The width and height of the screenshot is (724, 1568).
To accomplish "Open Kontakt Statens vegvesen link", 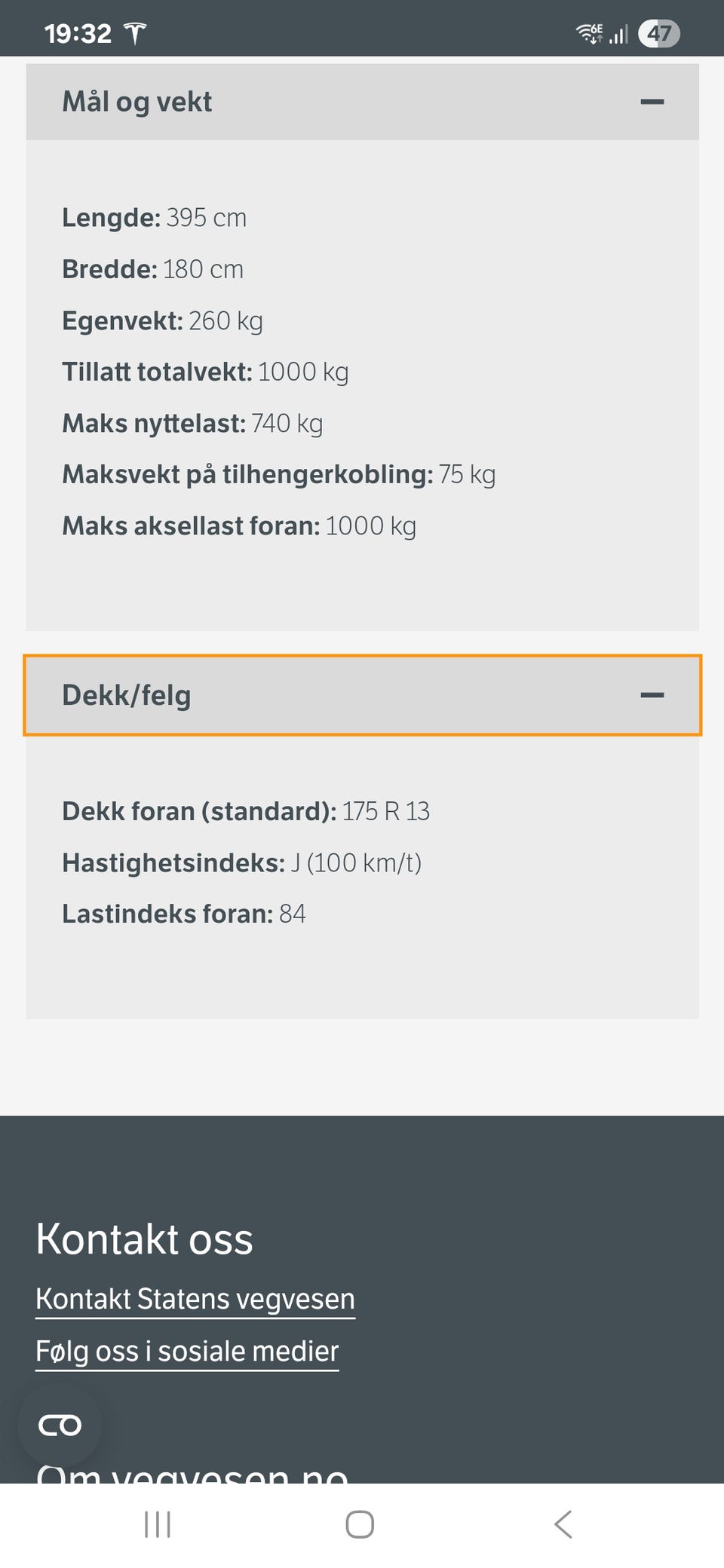I will (195, 1299).
